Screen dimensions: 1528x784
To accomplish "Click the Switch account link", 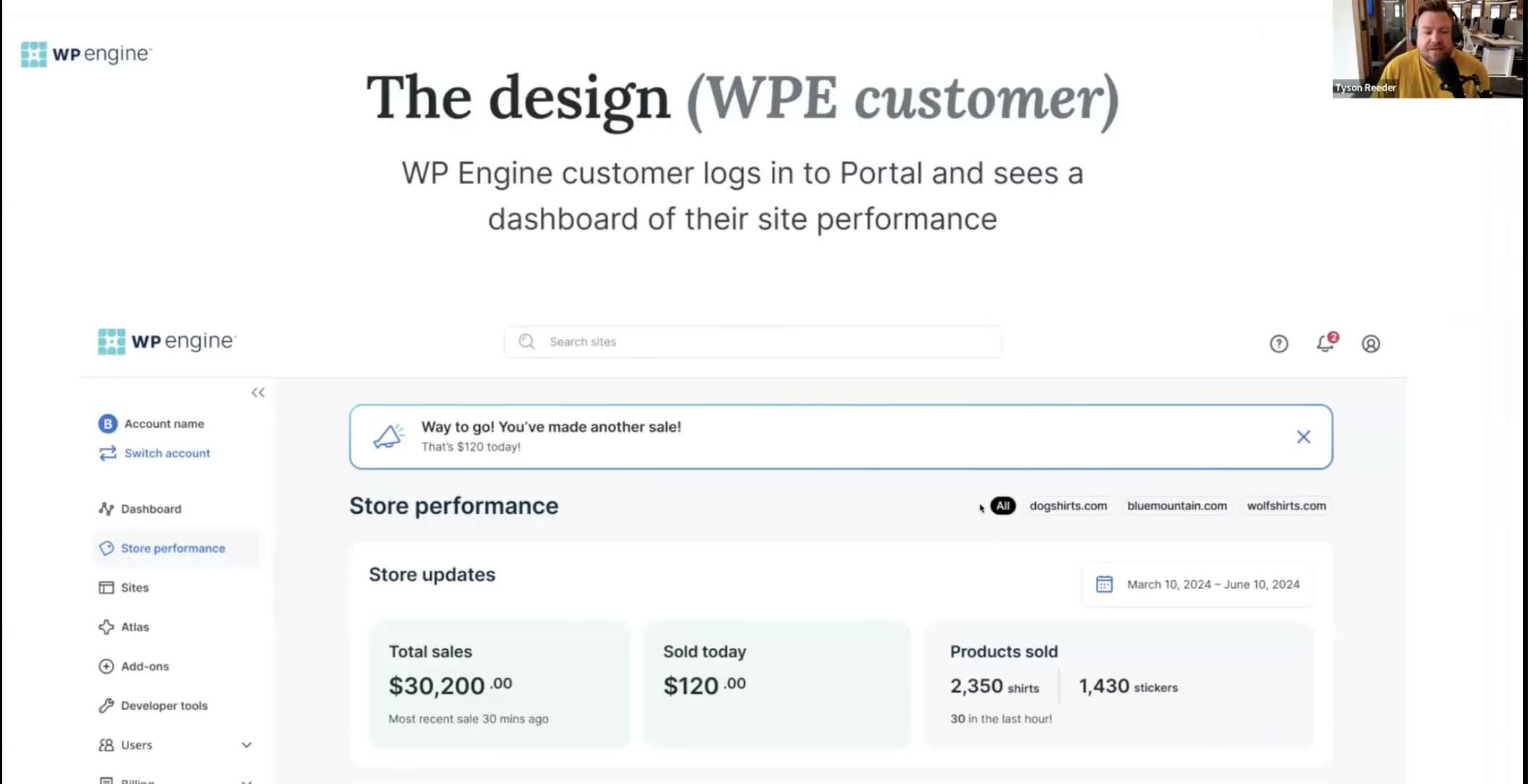I will (167, 453).
